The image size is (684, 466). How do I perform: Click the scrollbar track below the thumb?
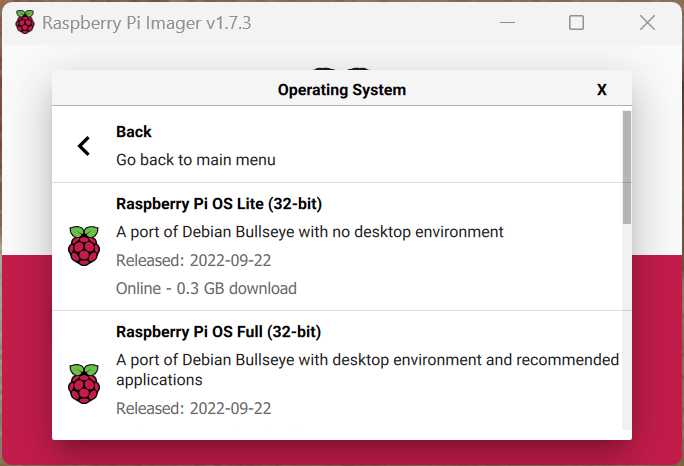tap(627, 327)
